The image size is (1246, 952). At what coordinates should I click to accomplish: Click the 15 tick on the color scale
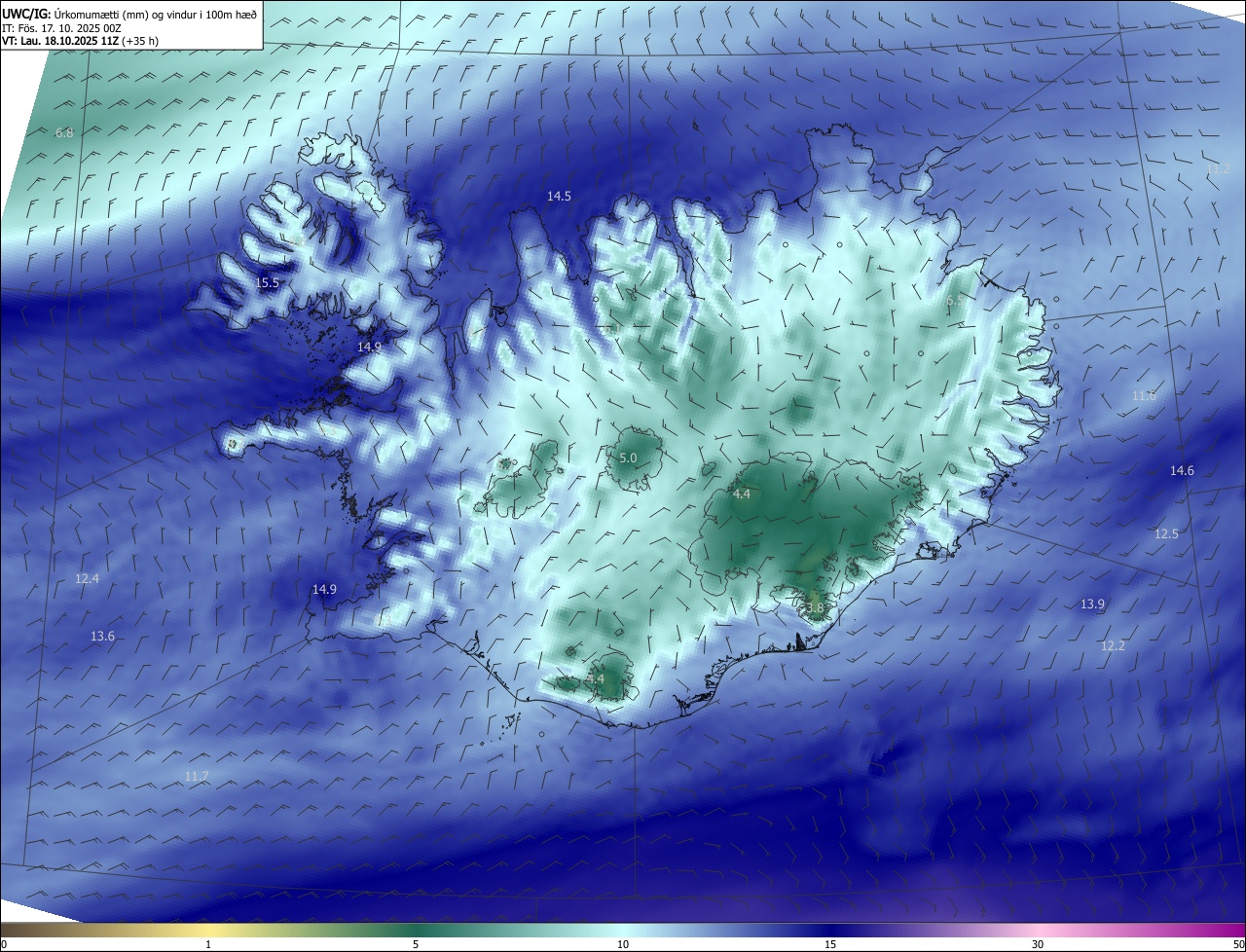[830, 944]
